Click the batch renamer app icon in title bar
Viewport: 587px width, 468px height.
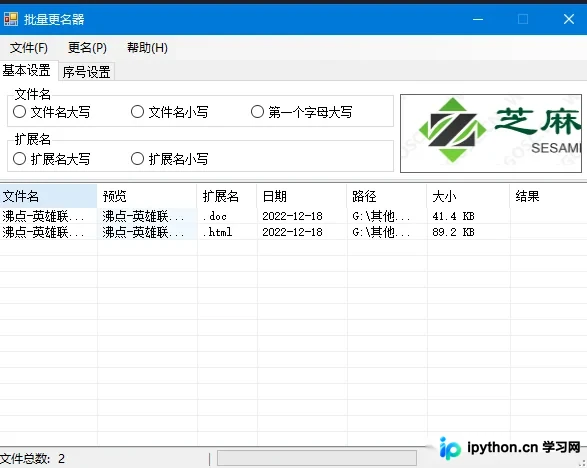11,19
